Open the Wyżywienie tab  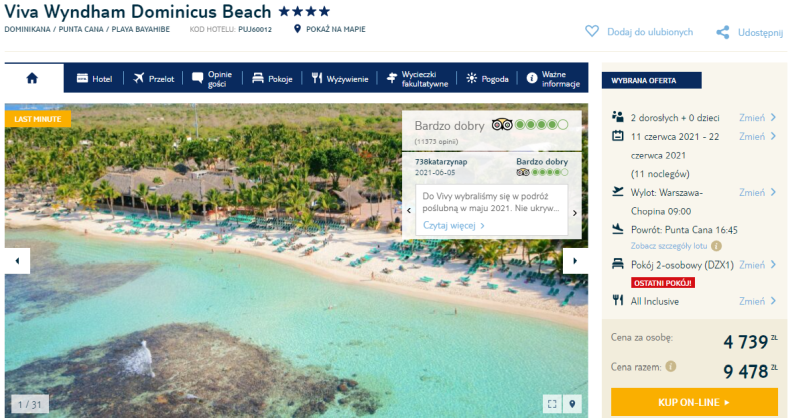pyautogui.click(x=340, y=79)
